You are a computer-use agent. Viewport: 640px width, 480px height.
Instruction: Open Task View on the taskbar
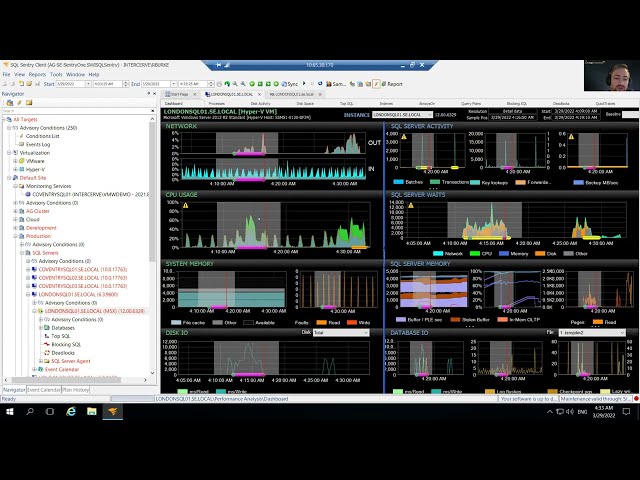[50, 411]
